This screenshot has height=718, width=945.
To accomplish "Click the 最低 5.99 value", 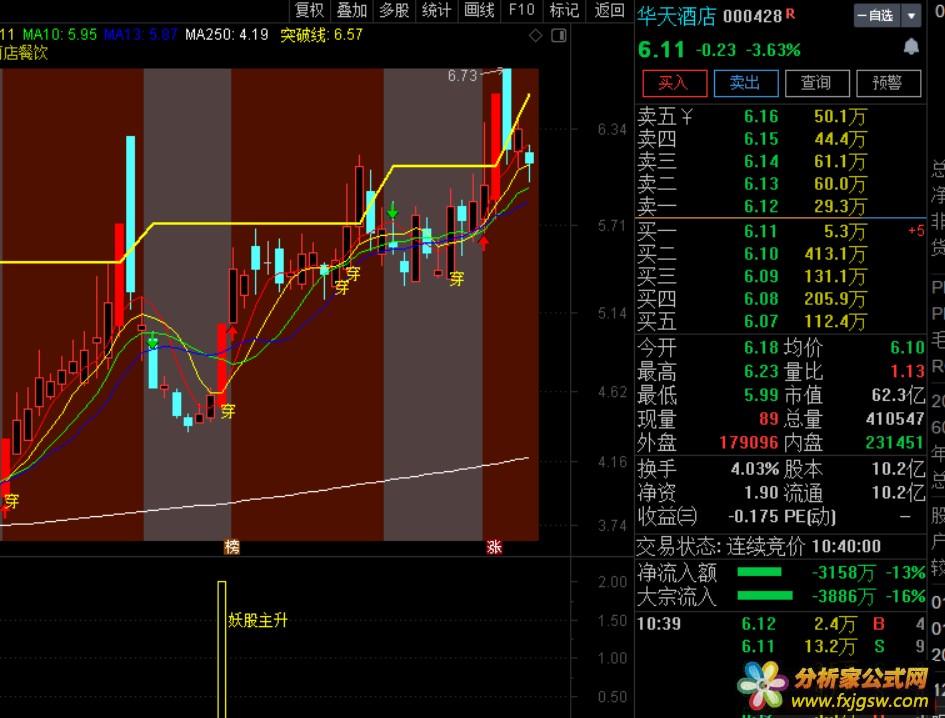I will [x=761, y=395].
